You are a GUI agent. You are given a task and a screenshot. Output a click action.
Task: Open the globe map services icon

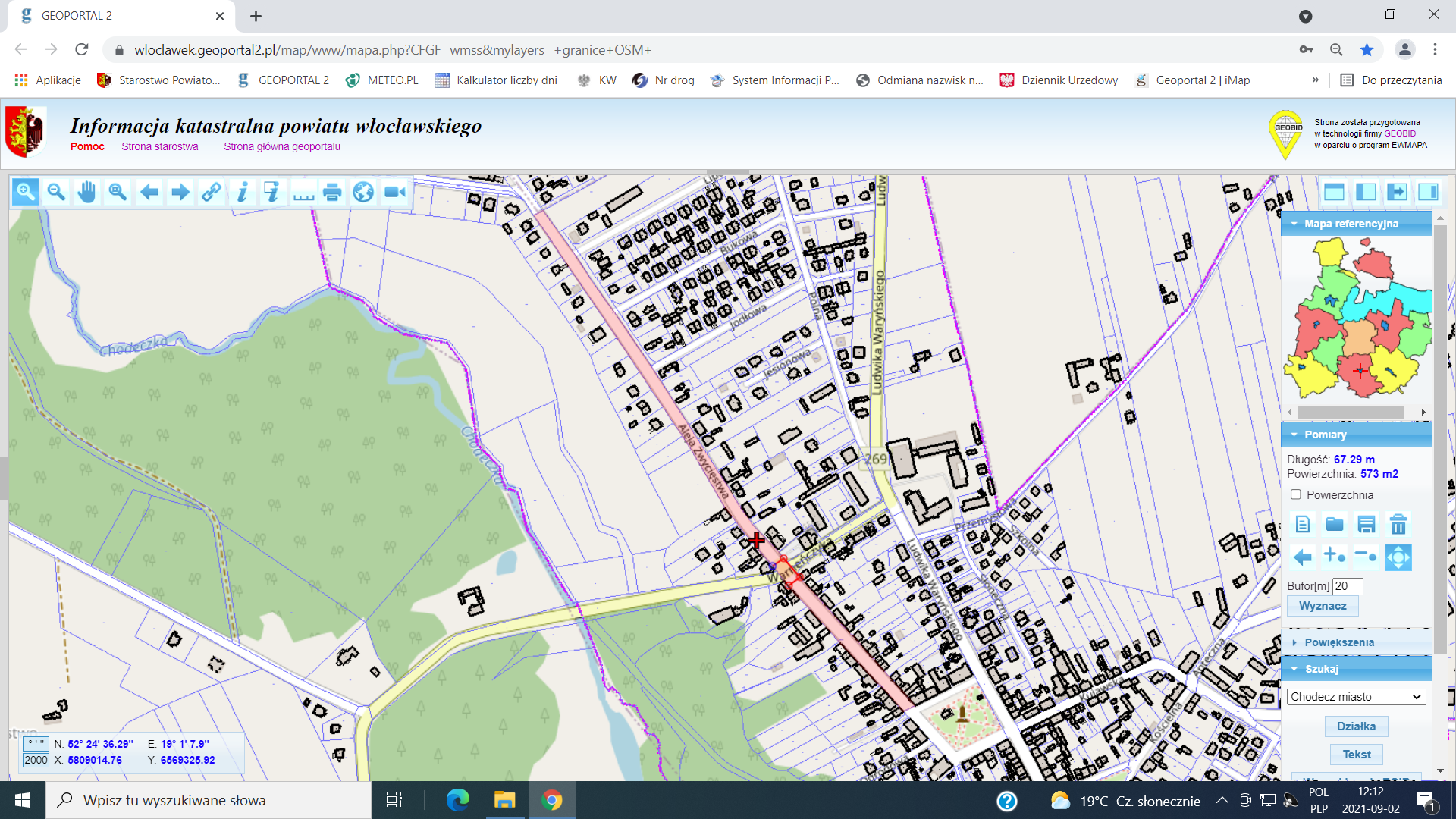pos(363,193)
